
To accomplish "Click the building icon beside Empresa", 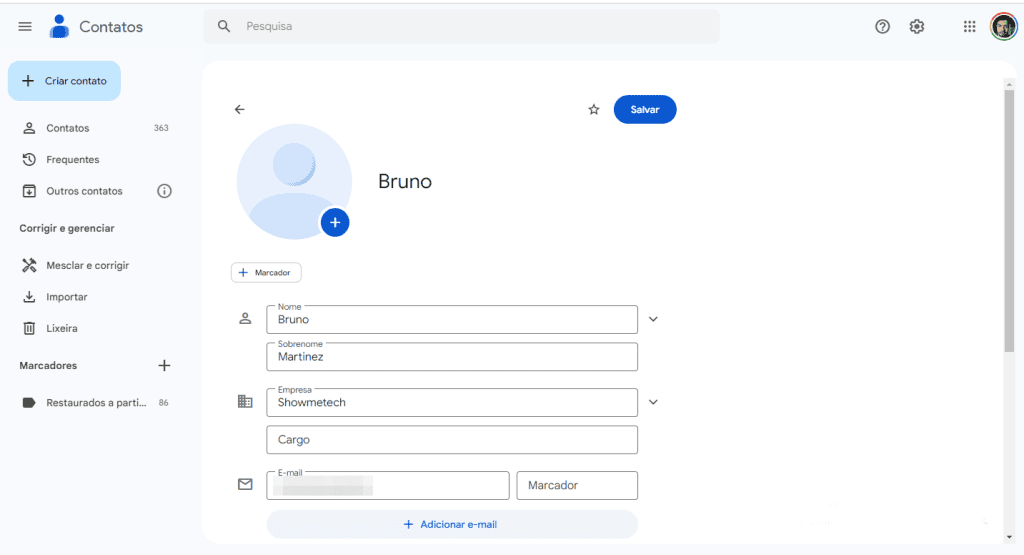I will pos(245,402).
